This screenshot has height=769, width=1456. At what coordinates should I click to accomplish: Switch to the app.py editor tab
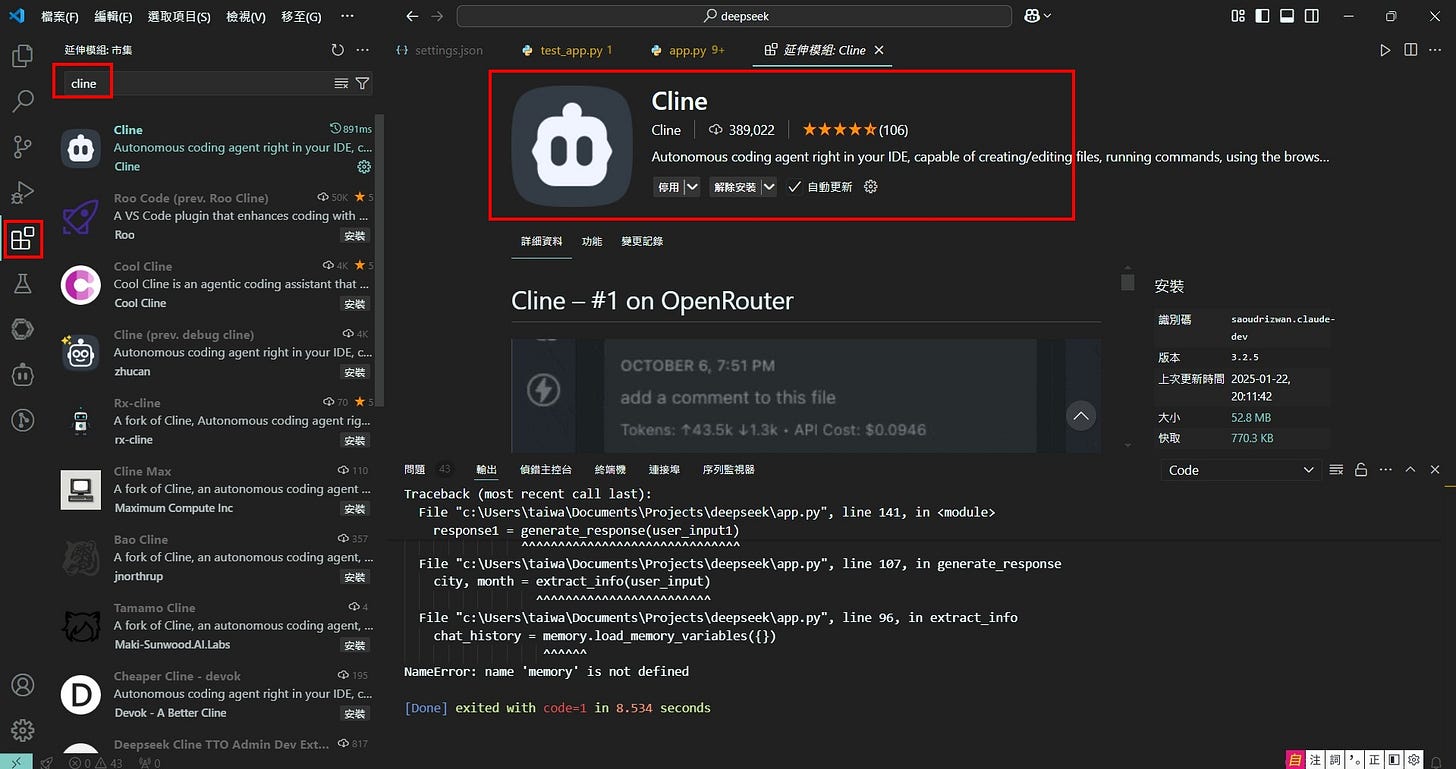click(688, 50)
